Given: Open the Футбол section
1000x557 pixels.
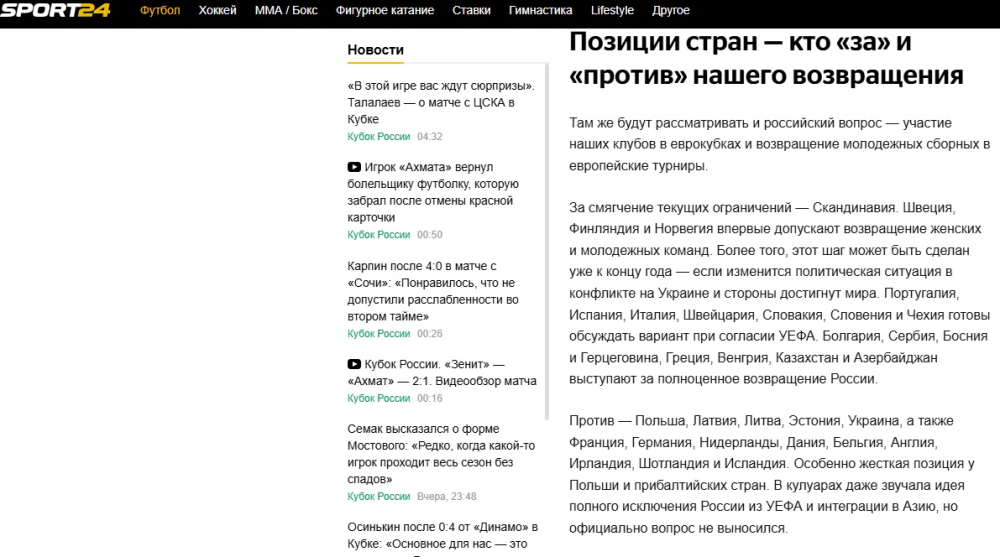Looking at the screenshot, I should pyautogui.click(x=160, y=11).
